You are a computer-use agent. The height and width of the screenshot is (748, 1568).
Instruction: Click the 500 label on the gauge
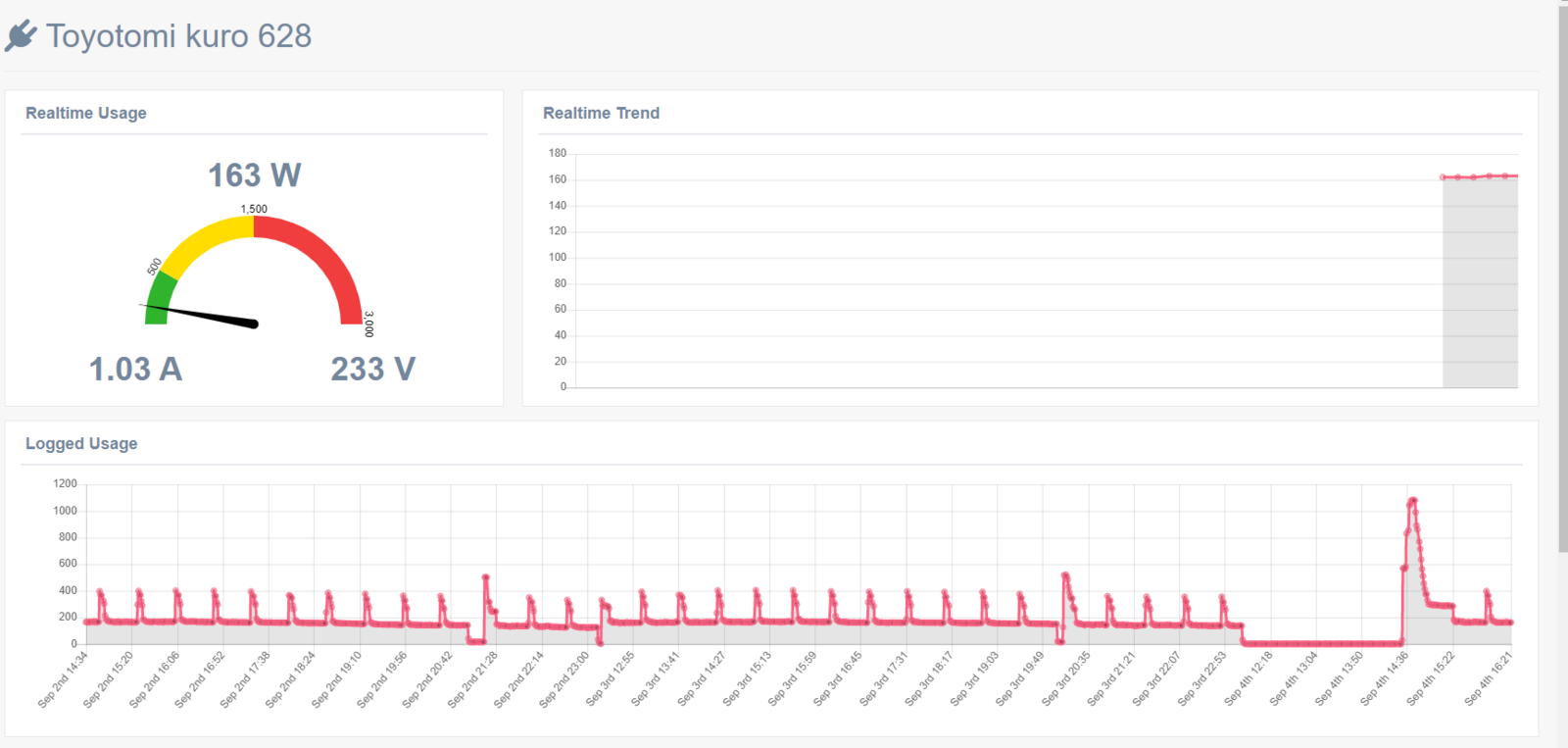point(154,267)
